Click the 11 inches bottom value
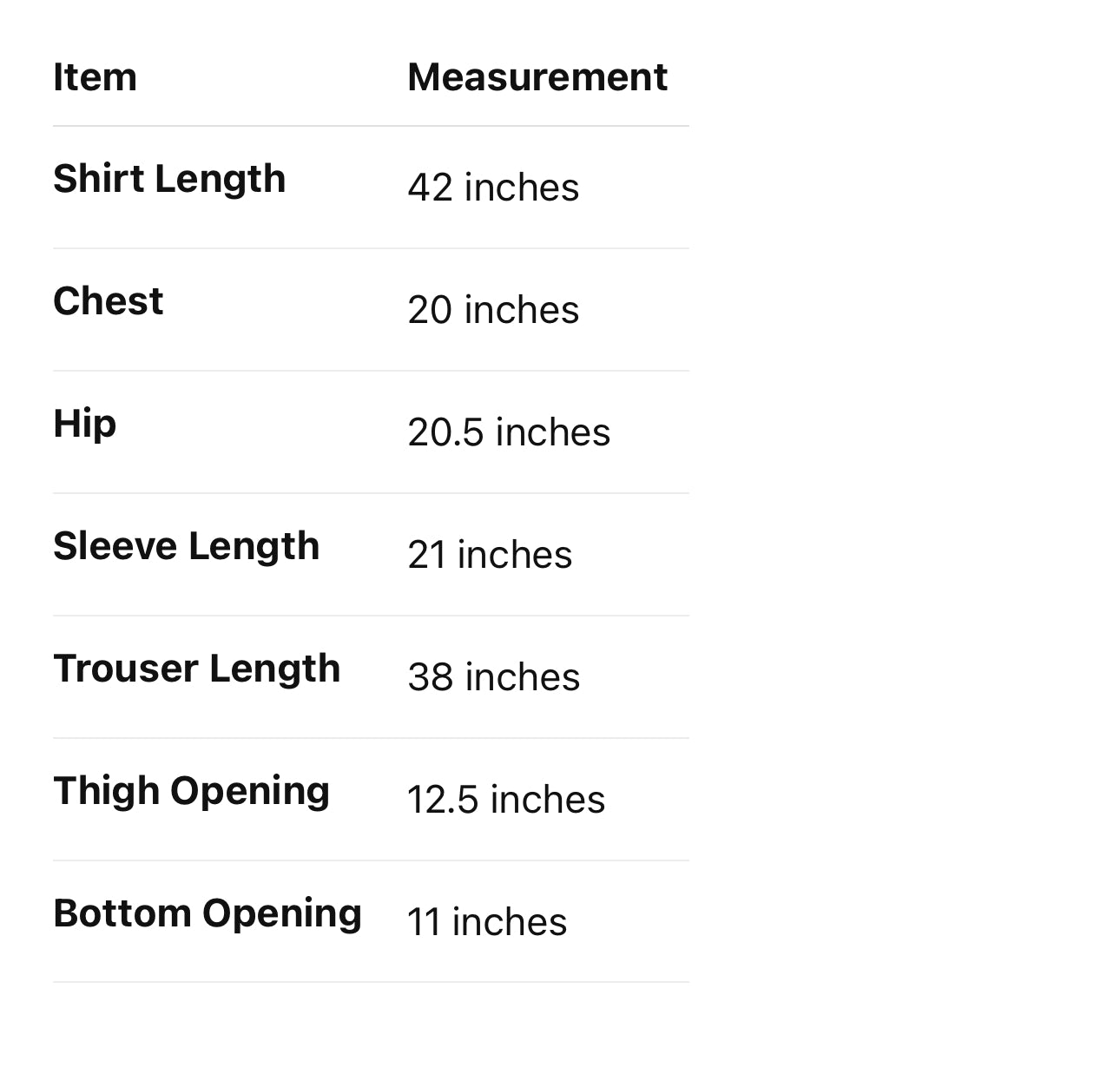The width and height of the screenshot is (1120, 1081). 486,922
